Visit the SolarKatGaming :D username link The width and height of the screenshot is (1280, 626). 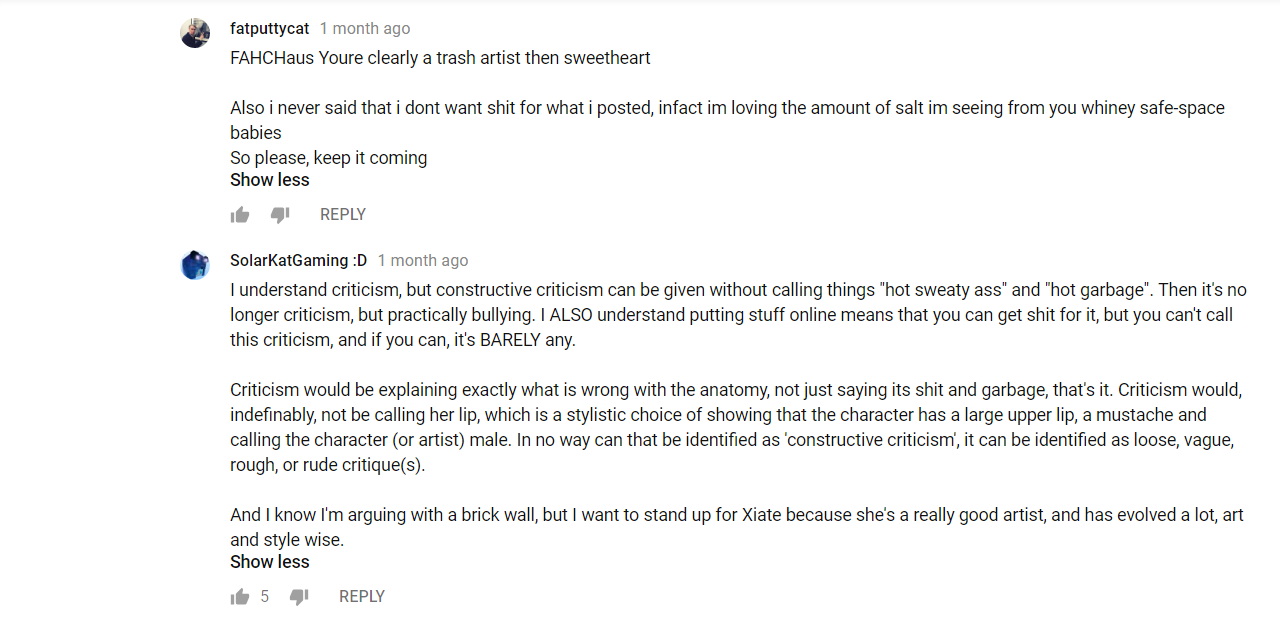tap(299, 261)
